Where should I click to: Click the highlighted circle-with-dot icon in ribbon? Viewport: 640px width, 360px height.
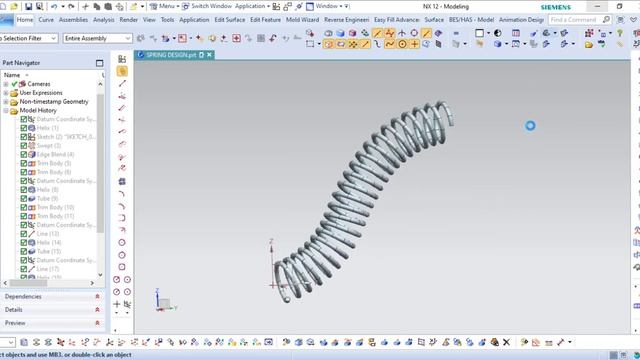click(402, 44)
